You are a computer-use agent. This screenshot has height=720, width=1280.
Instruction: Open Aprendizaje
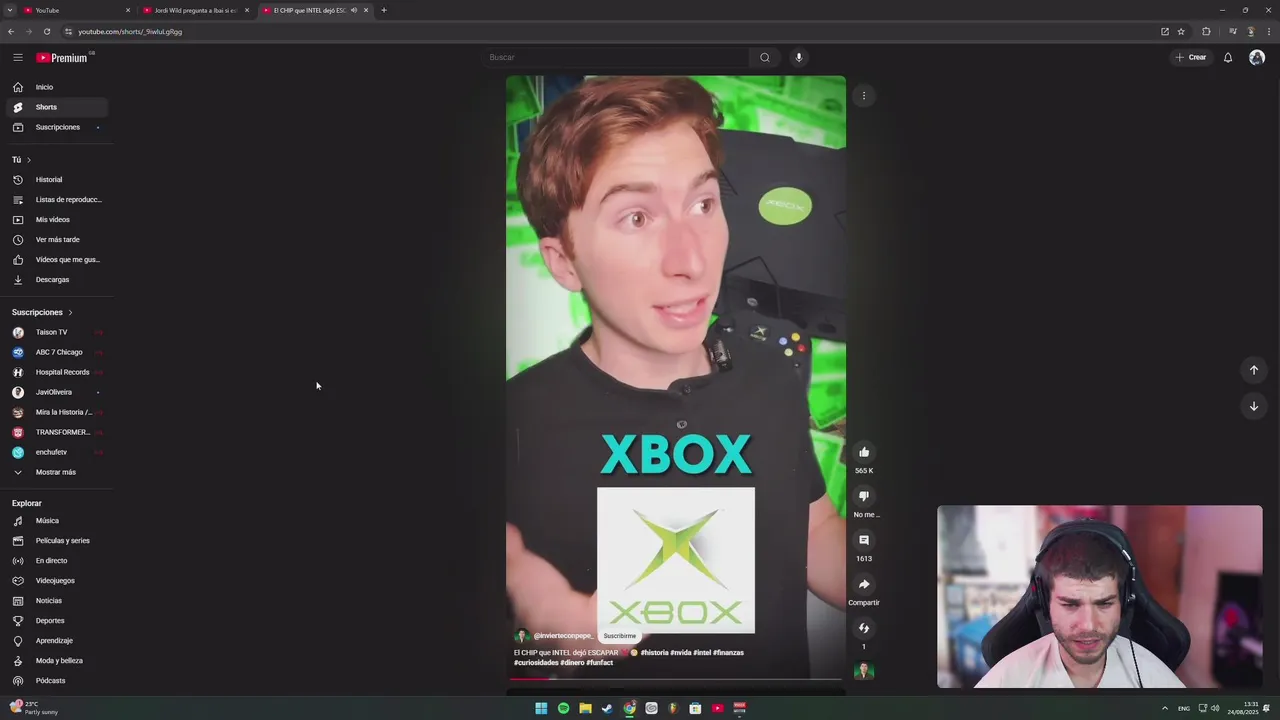[57, 641]
